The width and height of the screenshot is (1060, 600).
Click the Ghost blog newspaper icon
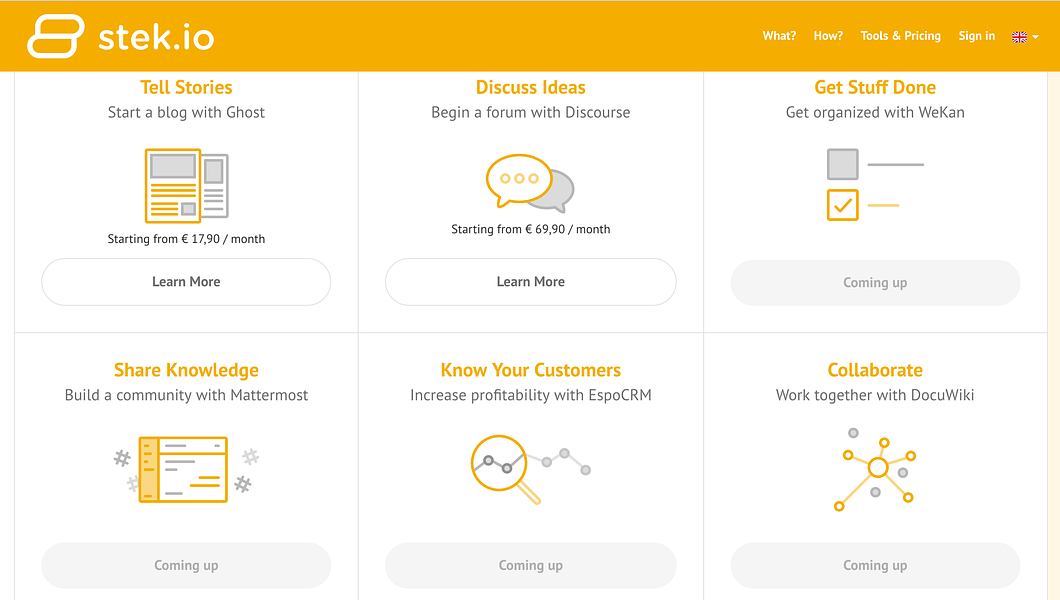click(x=187, y=186)
